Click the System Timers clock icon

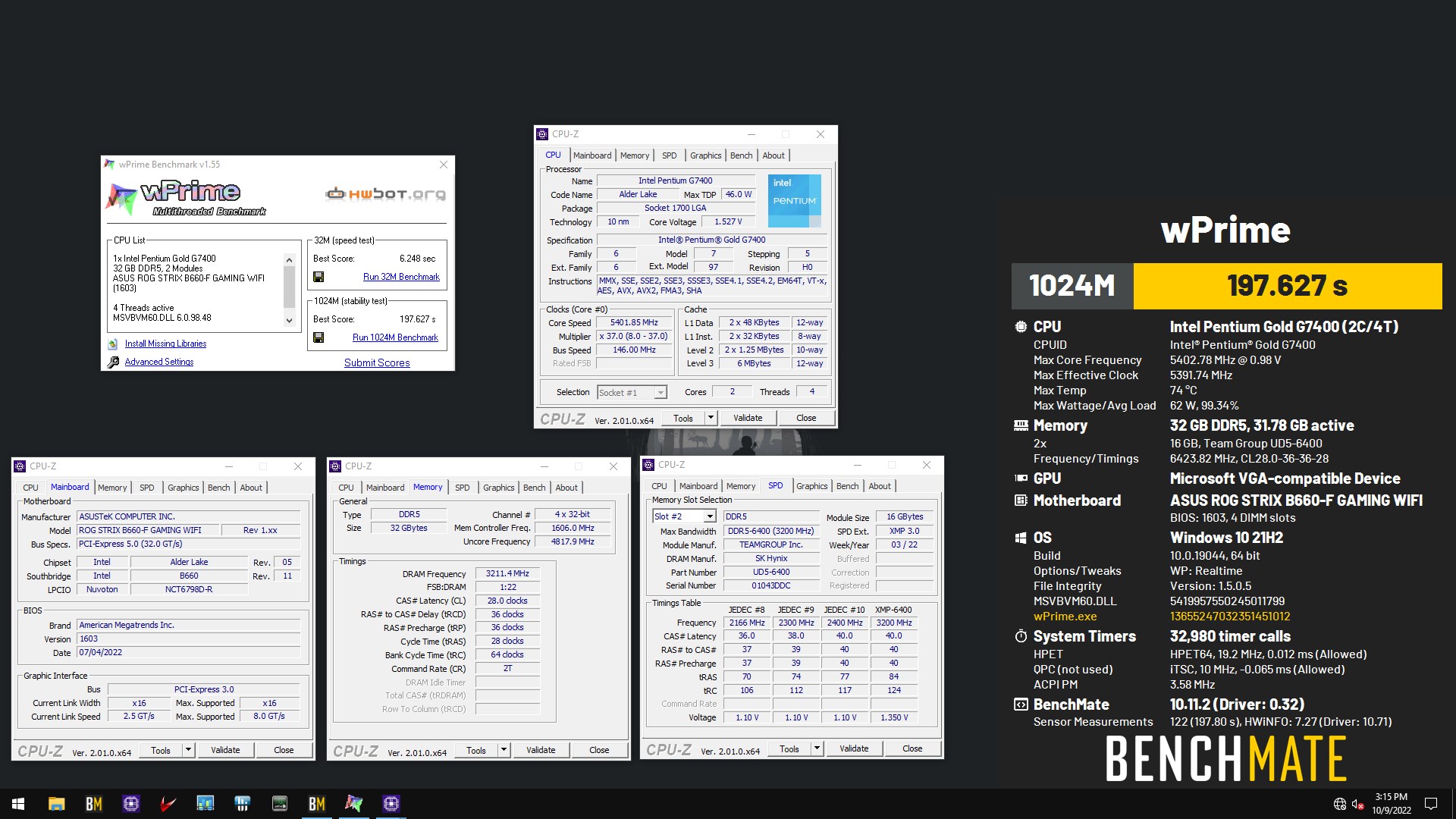pos(1021,636)
